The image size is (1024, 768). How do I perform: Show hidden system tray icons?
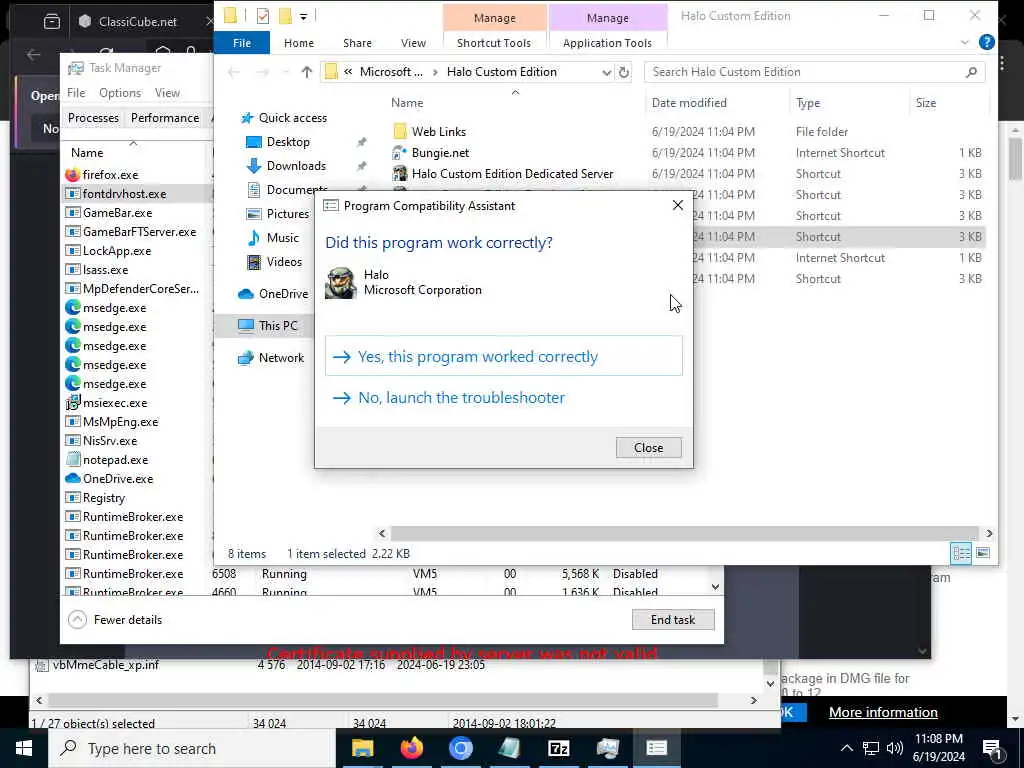[846, 748]
